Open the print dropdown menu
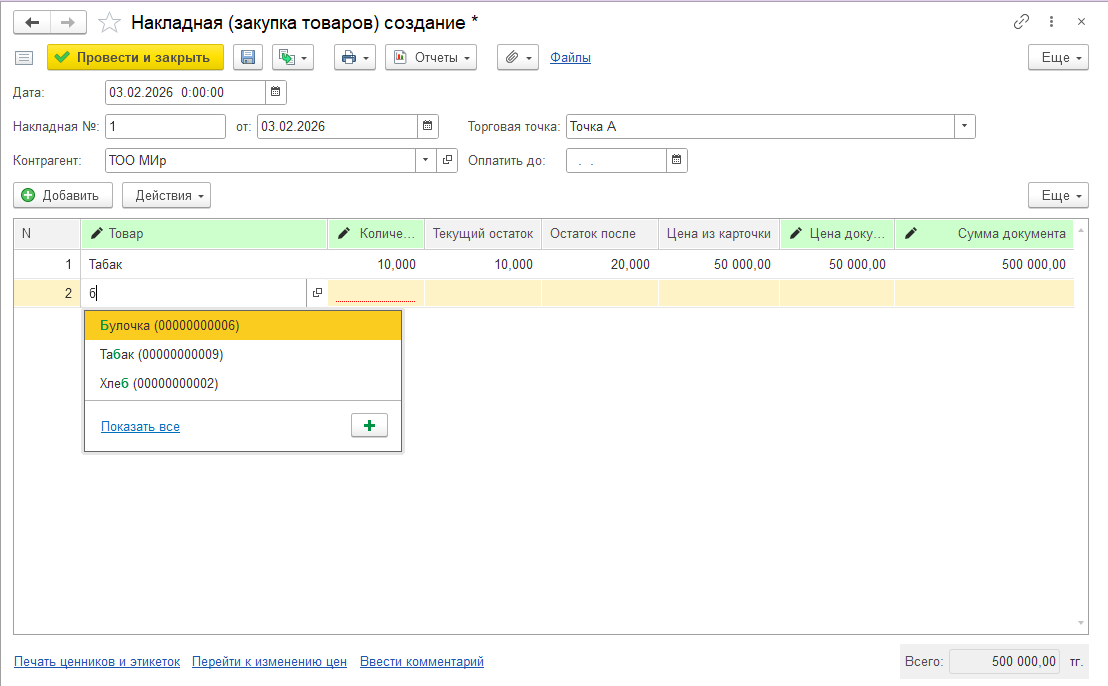This screenshot has height=686, width=1108. pyautogui.click(x=354, y=58)
